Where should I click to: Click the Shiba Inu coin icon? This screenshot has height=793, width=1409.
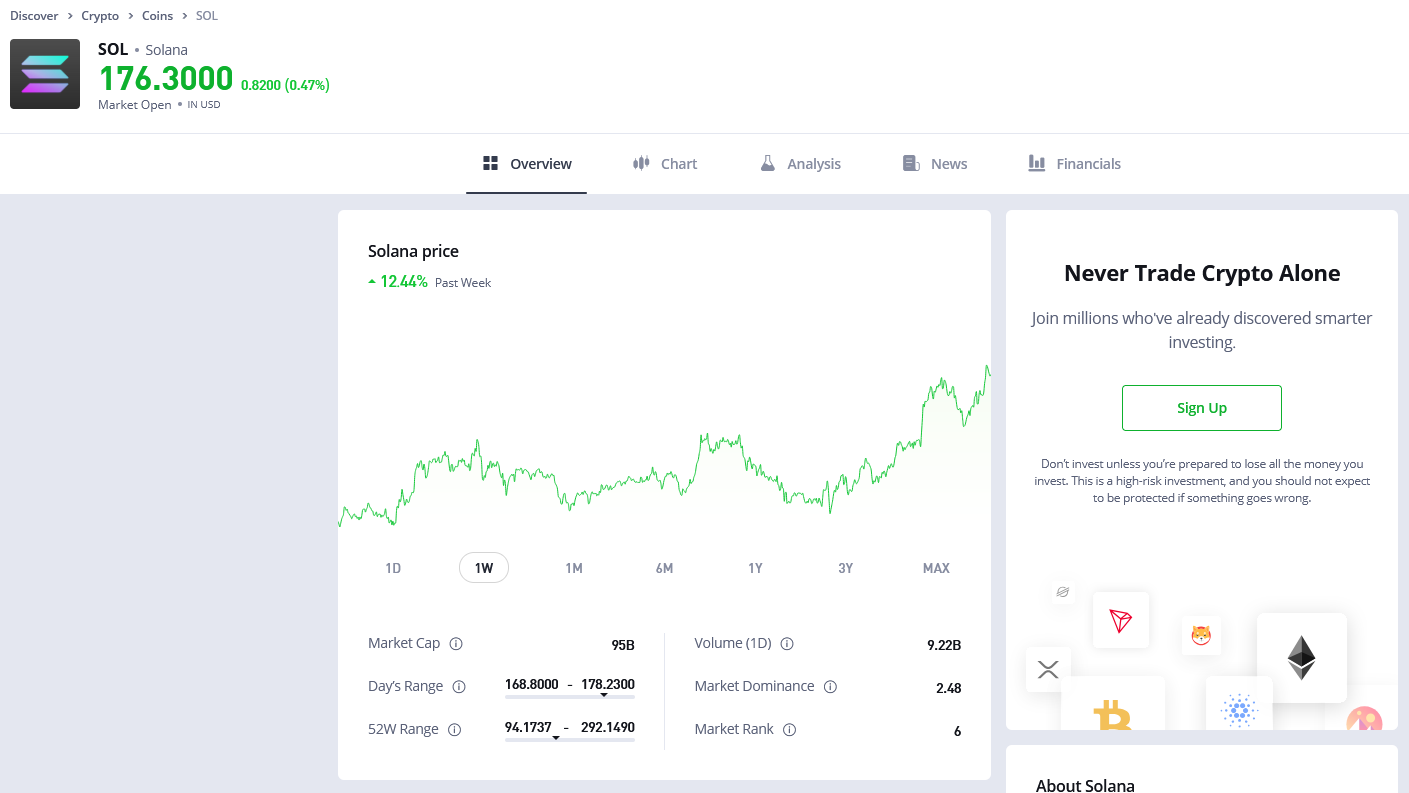[1201, 635]
